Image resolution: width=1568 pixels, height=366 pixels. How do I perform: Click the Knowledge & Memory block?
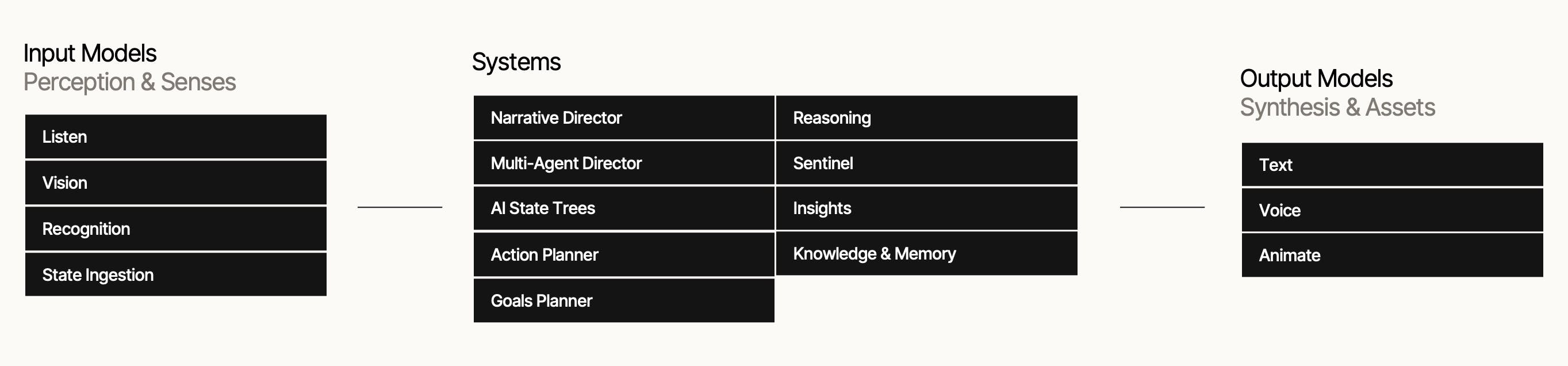coord(926,253)
